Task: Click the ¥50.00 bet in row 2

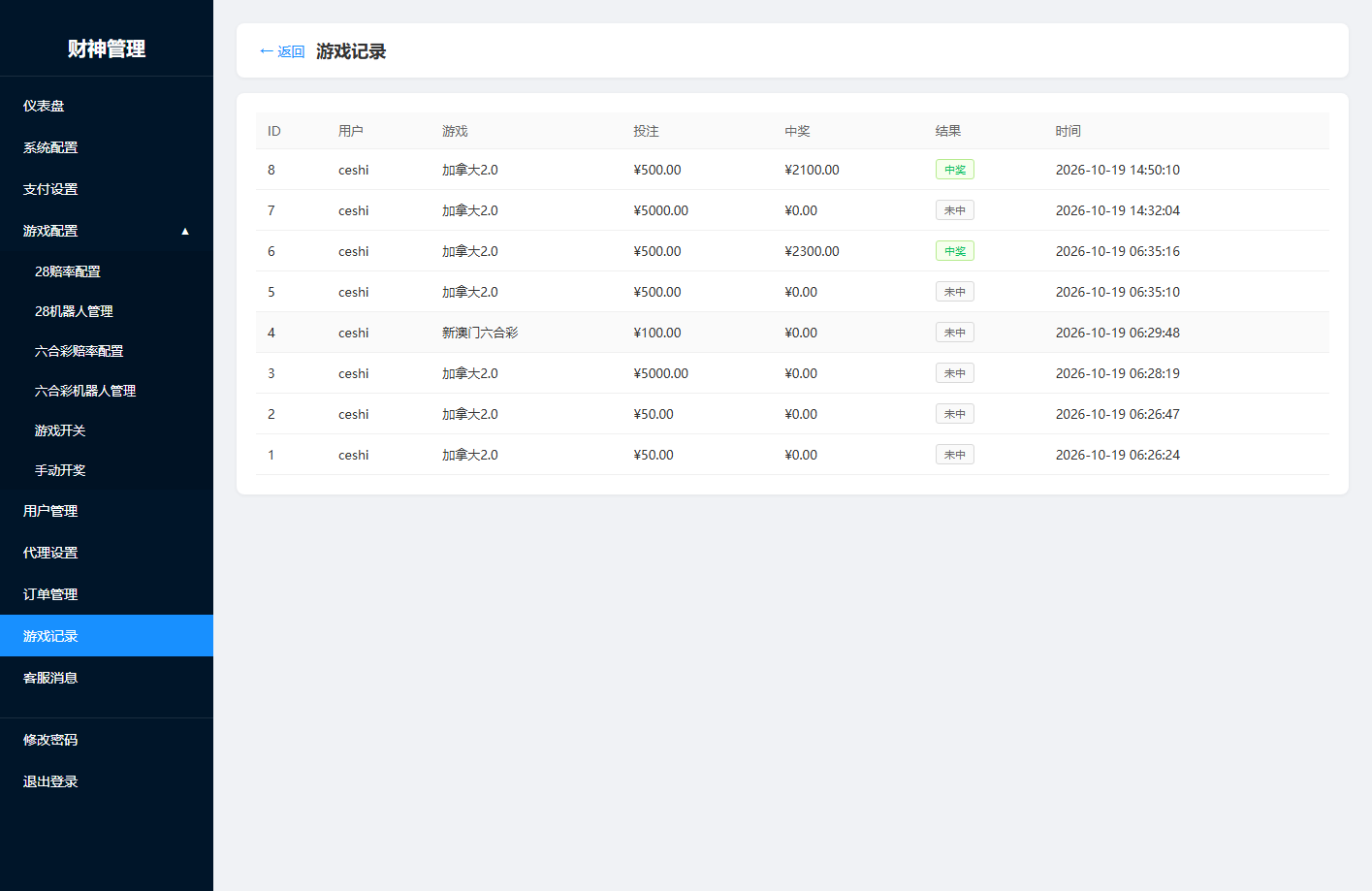Action: (654, 414)
